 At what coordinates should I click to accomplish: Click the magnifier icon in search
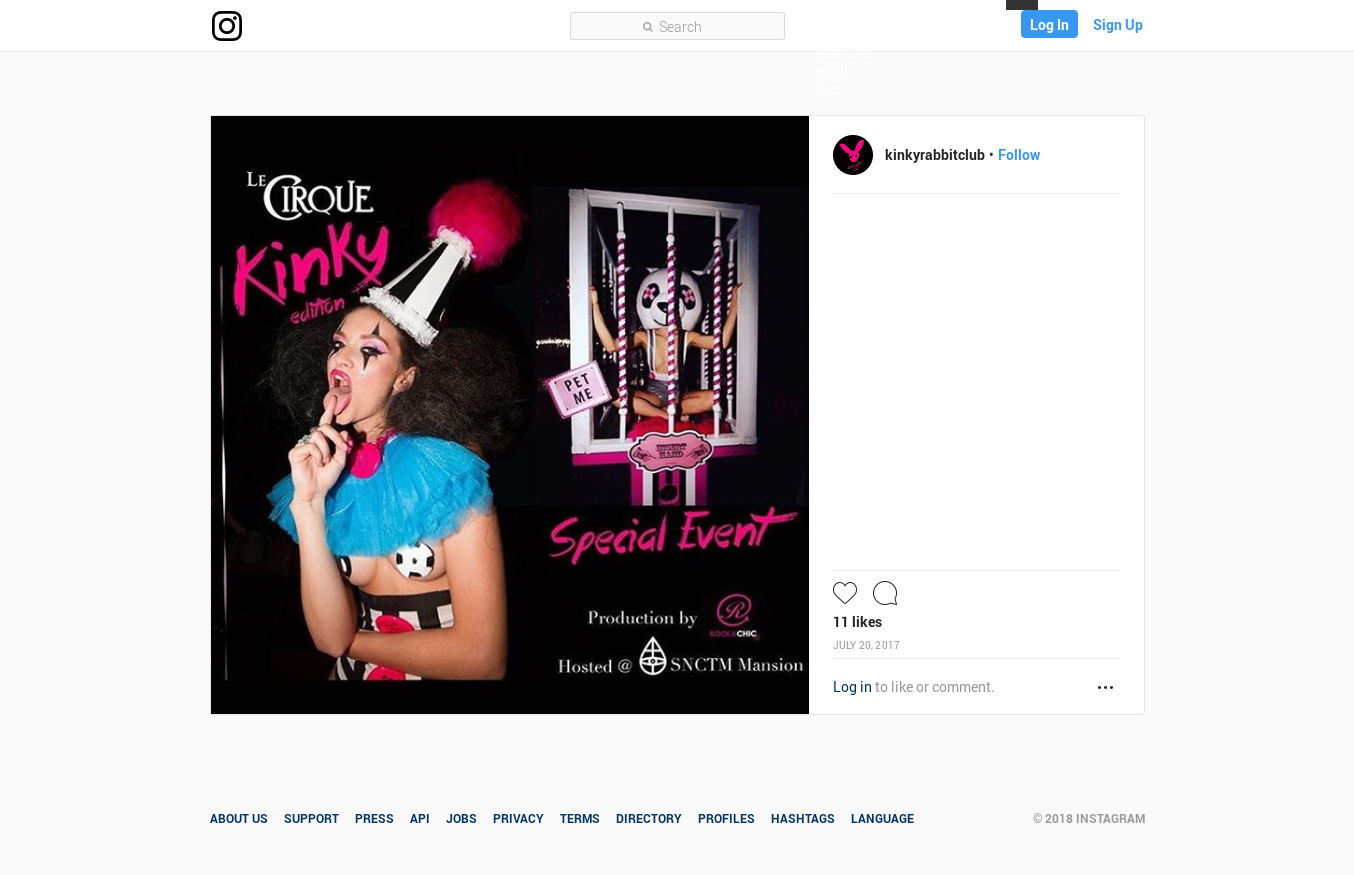pyautogui.click(x=648, y=27)
